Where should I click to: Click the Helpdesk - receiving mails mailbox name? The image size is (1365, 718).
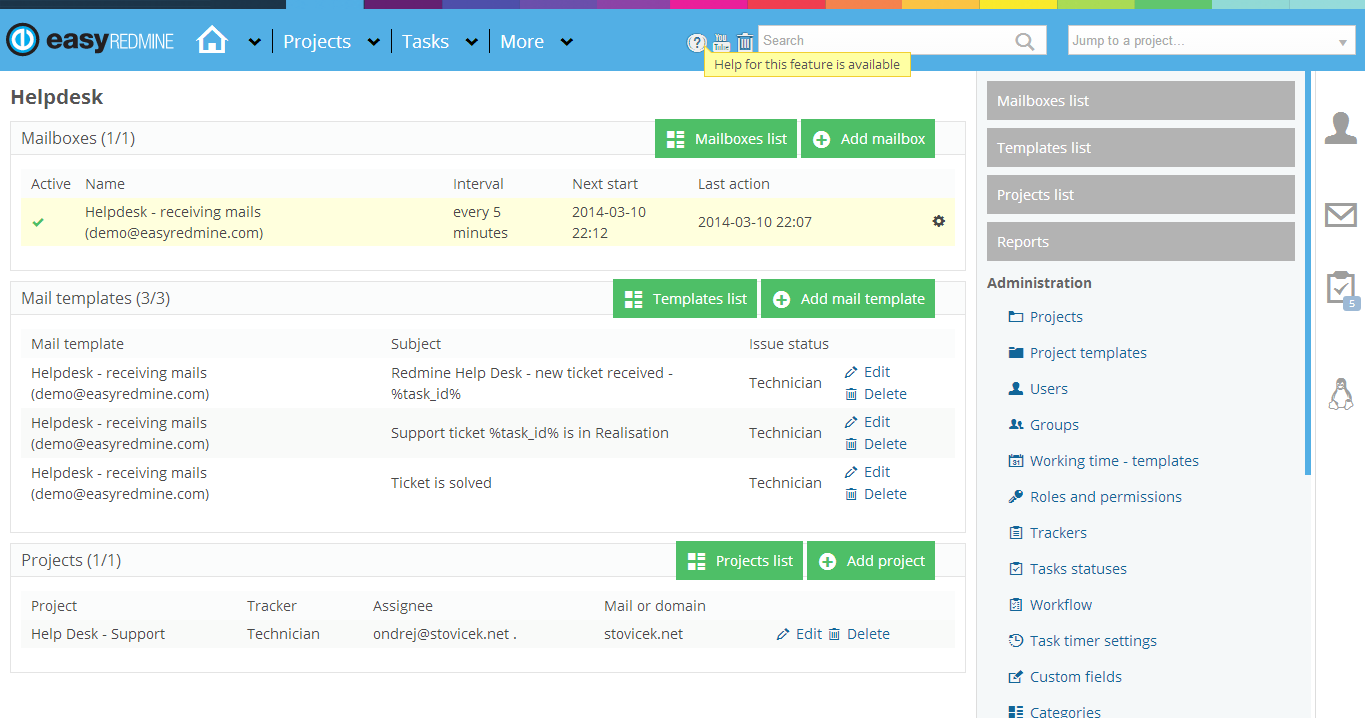pyautogui.click(x=174, y=222)
